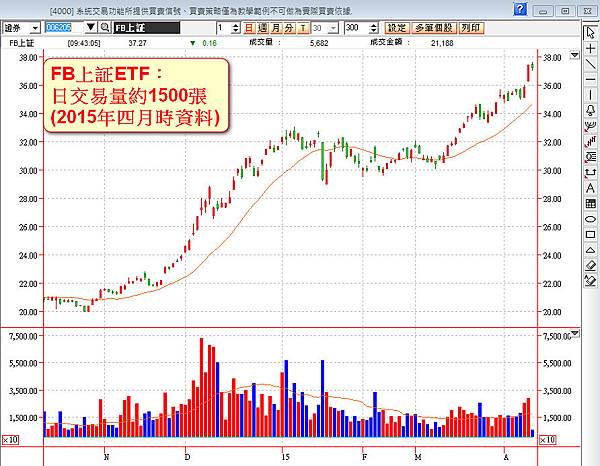
Task: Click the 設定 settings button
Action: tap(396, 28)
